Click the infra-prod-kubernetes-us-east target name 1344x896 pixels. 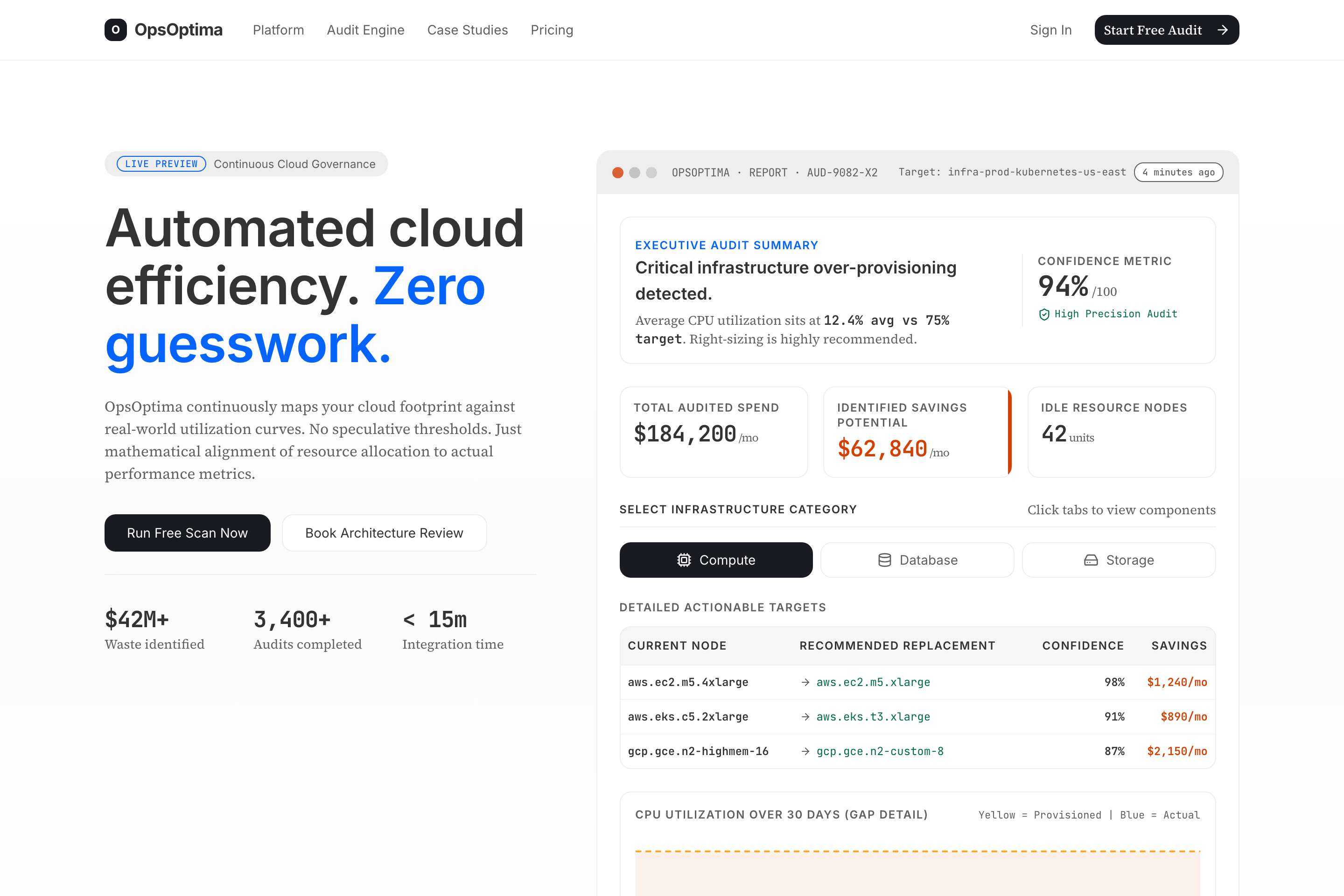click(1037, 172)
